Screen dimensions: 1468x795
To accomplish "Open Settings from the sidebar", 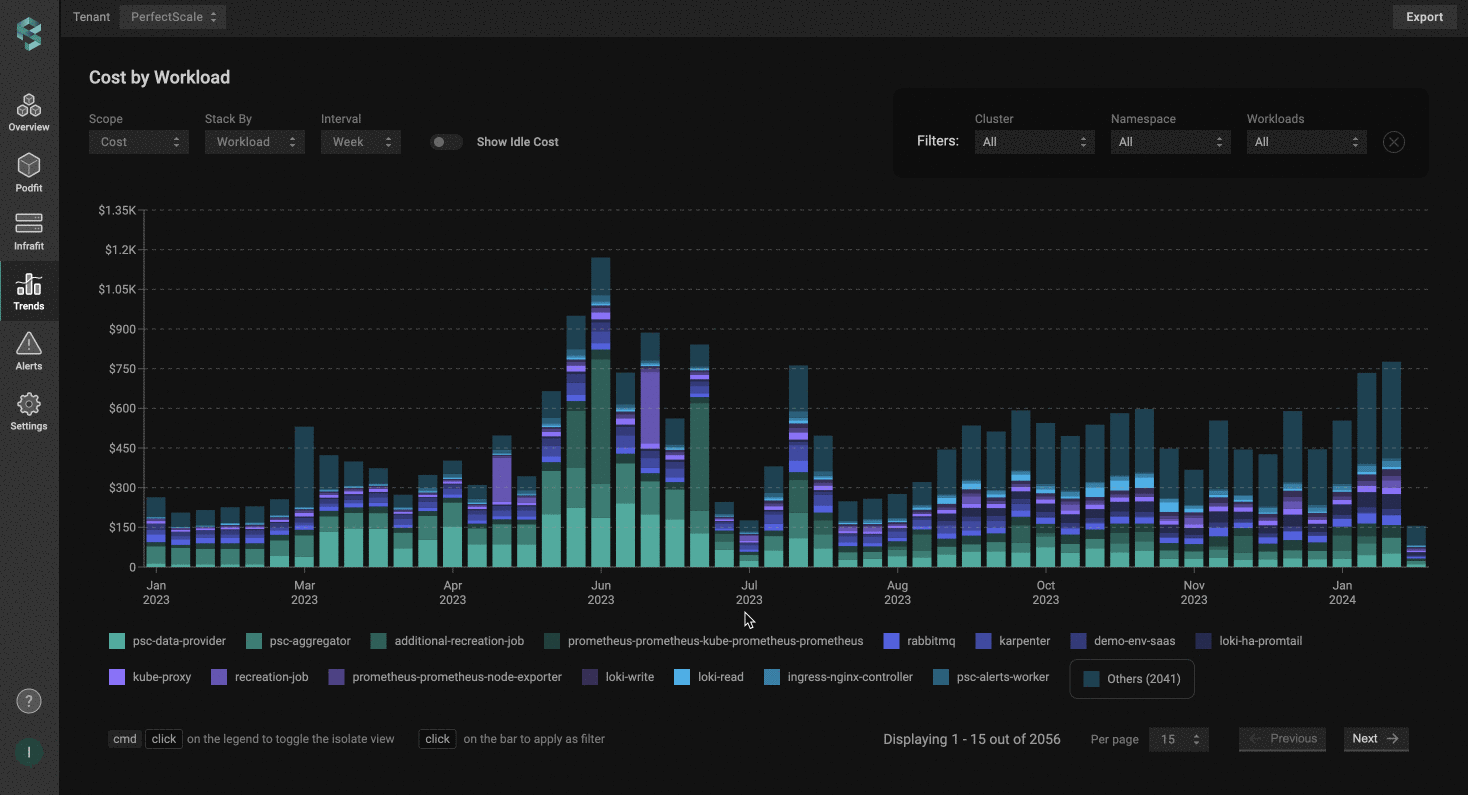I will point(29,405).
